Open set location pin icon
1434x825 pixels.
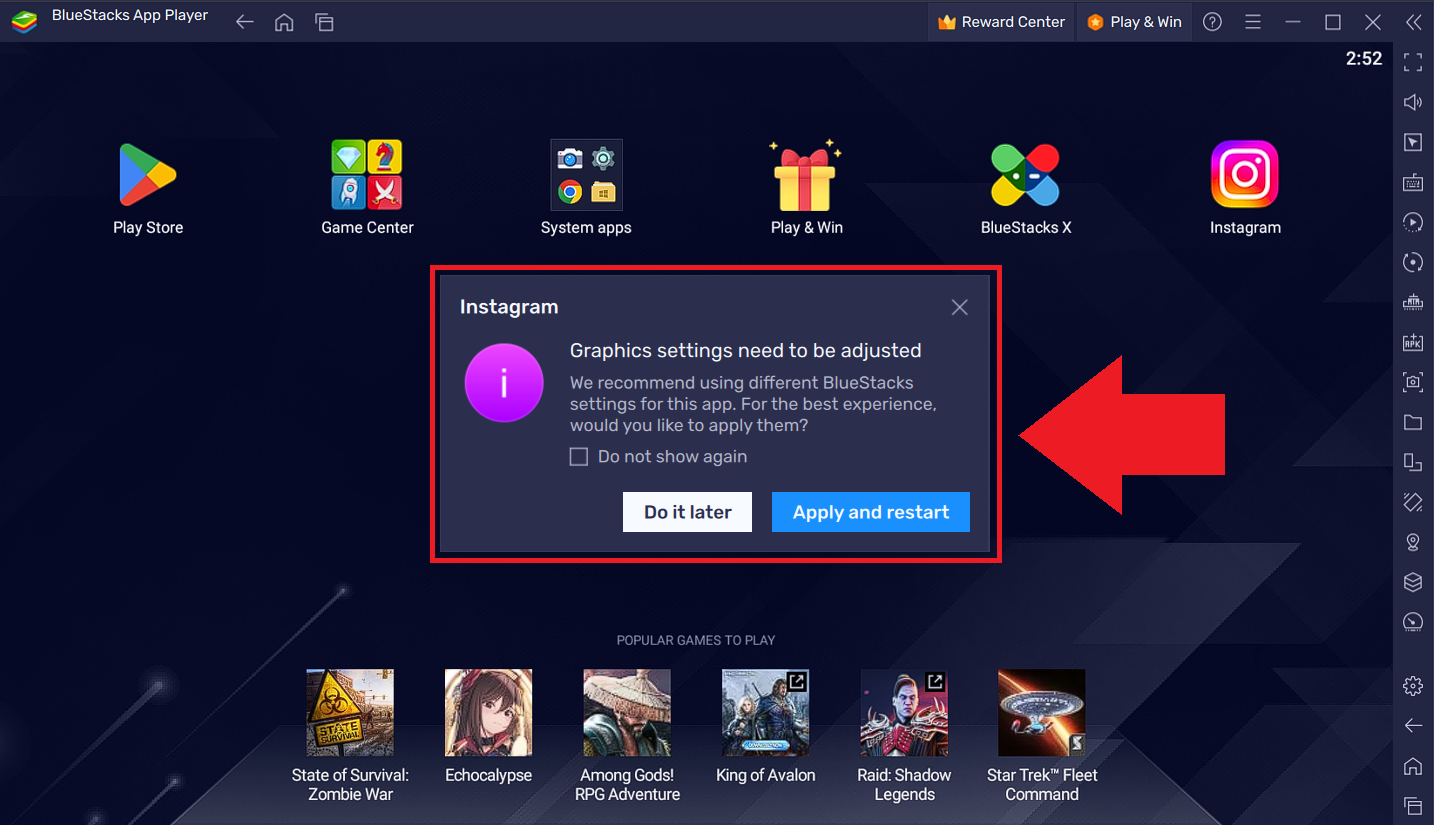[1413, 542]
